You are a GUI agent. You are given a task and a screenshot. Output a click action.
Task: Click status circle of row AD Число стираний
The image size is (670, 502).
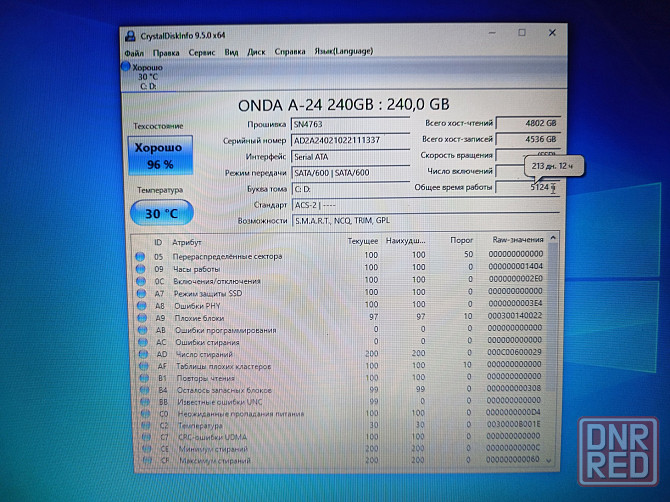tap(143, 354)
